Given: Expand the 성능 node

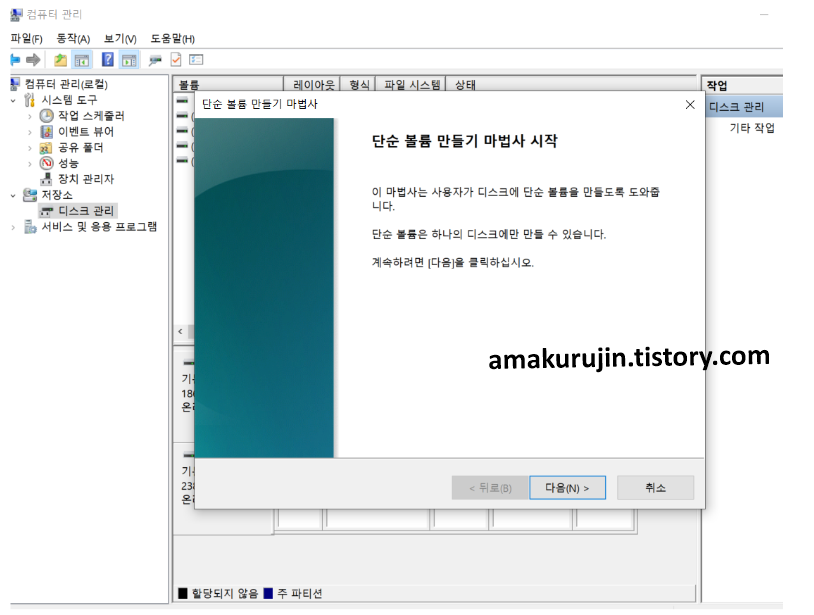Looking at the screenshot, I should click(30, 164).
